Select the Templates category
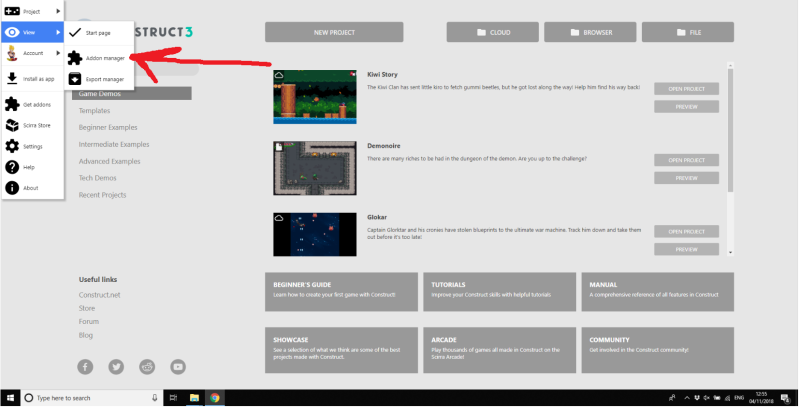Screen dimensions: 800x408 (x=95, y=110)
